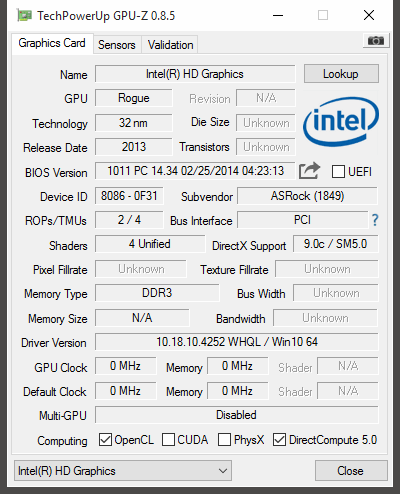The width and height of the screenshot is (400, 494).
Task: Click the BIOS Version text field
Action: (195, 171)
